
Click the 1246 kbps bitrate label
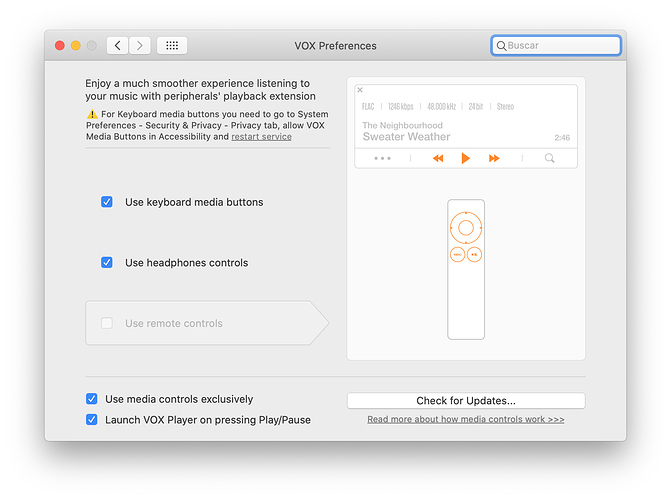click(401, 107)
